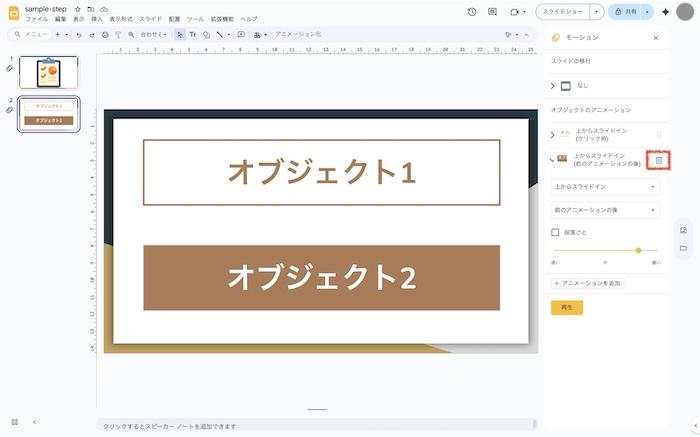Click the 共有 share button
700x437 pixels.
(625, 12)
